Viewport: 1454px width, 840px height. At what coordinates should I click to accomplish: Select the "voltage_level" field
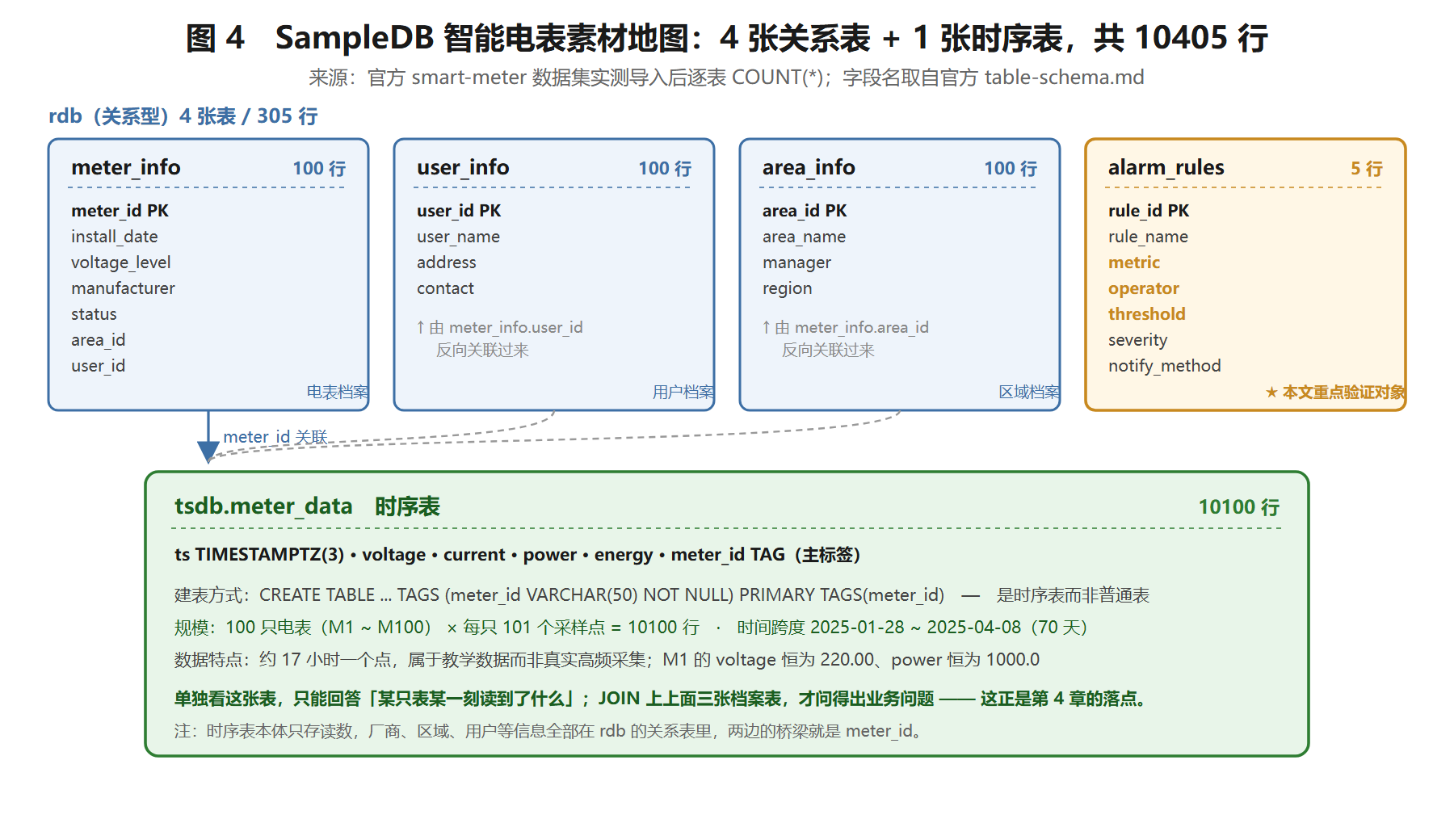(121, 262)
